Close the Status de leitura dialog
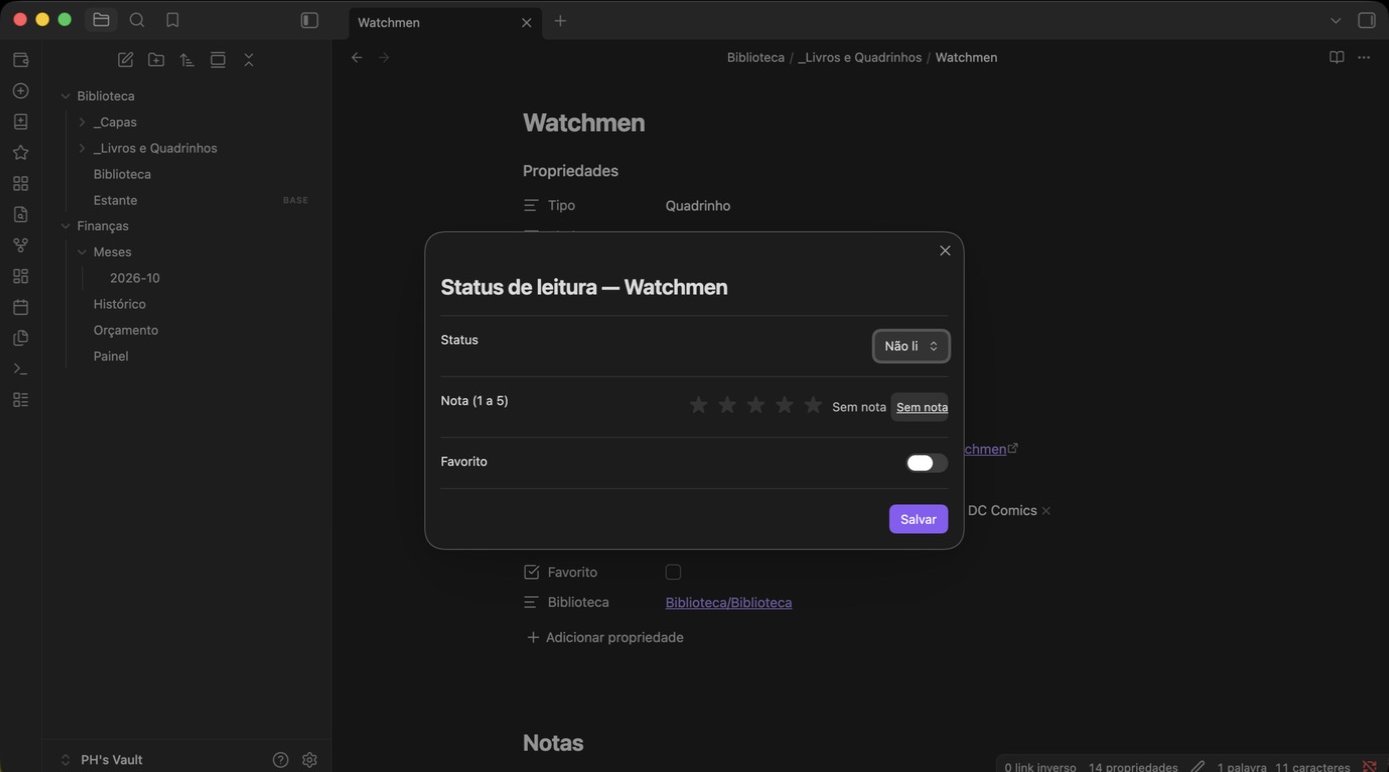Image resolution: width=1389 pixels, height=772 pixels. pyautogui.click(x=945, y=250)
